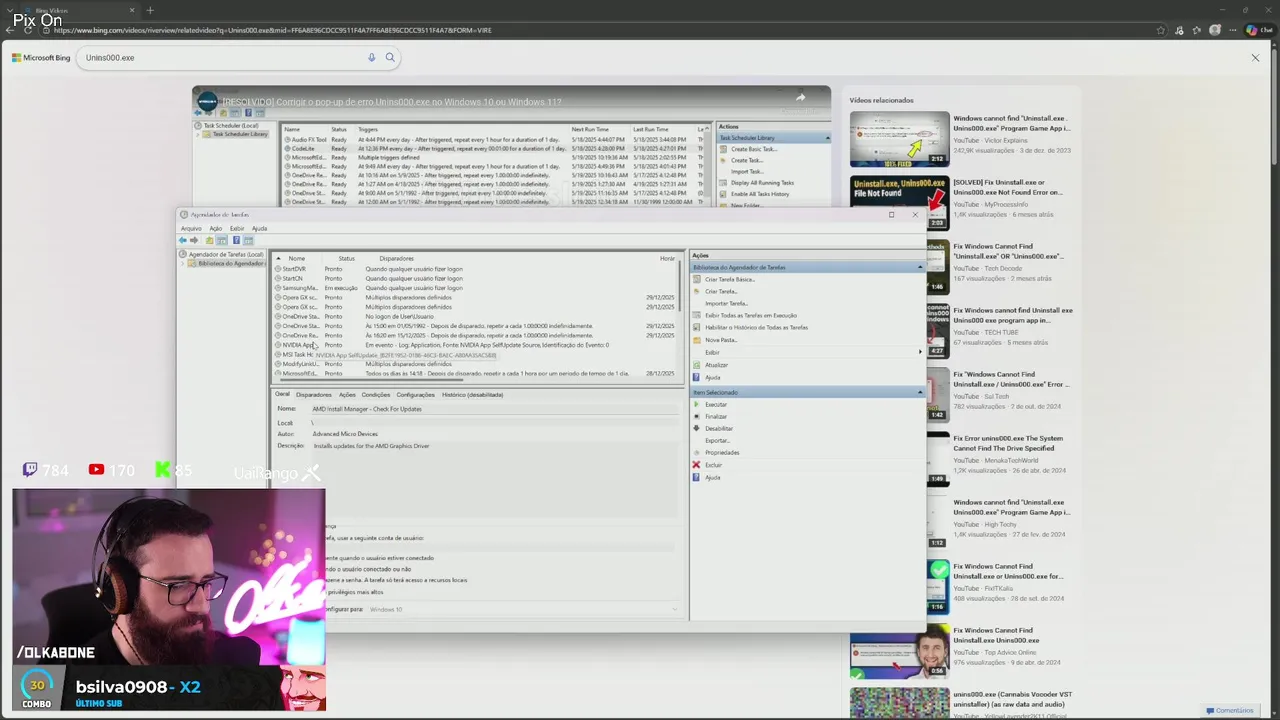
Task: Click the vertical scrollbar of the task list
Action: [681, 285]
